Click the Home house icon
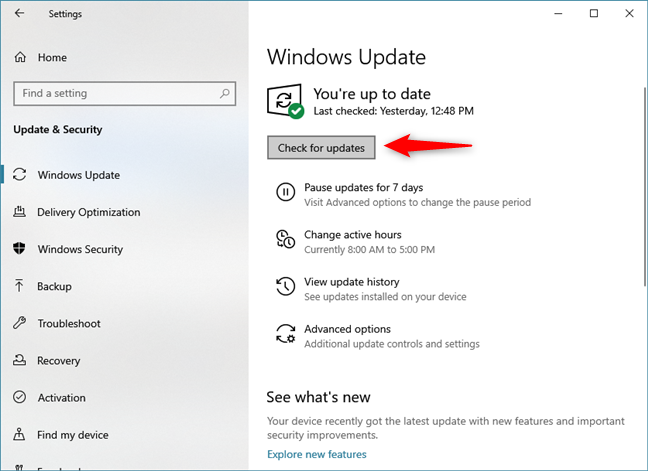Screen dimensions: 648x471 pos(20,57)
